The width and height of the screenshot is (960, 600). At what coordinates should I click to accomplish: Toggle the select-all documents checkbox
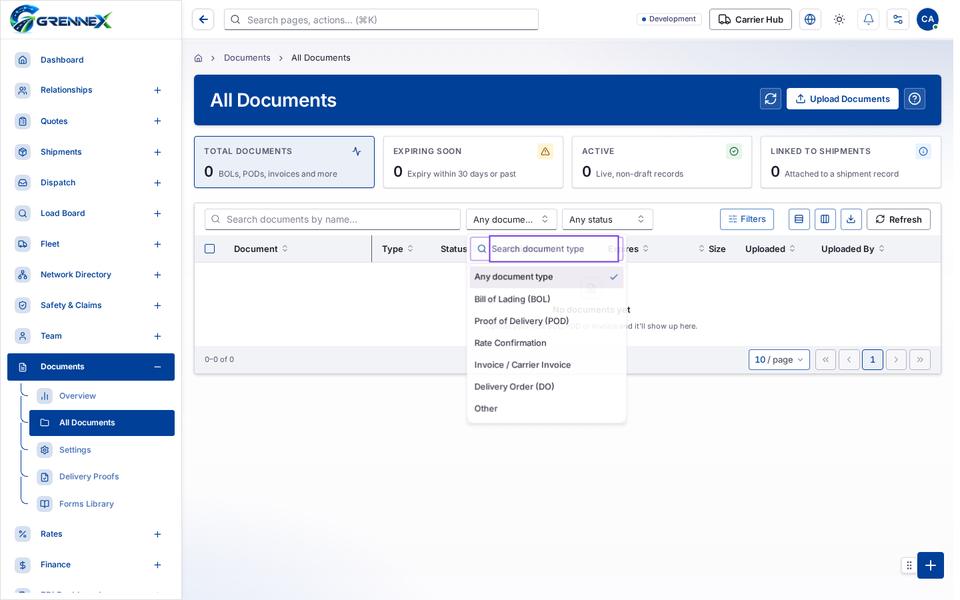coord(210,249)
